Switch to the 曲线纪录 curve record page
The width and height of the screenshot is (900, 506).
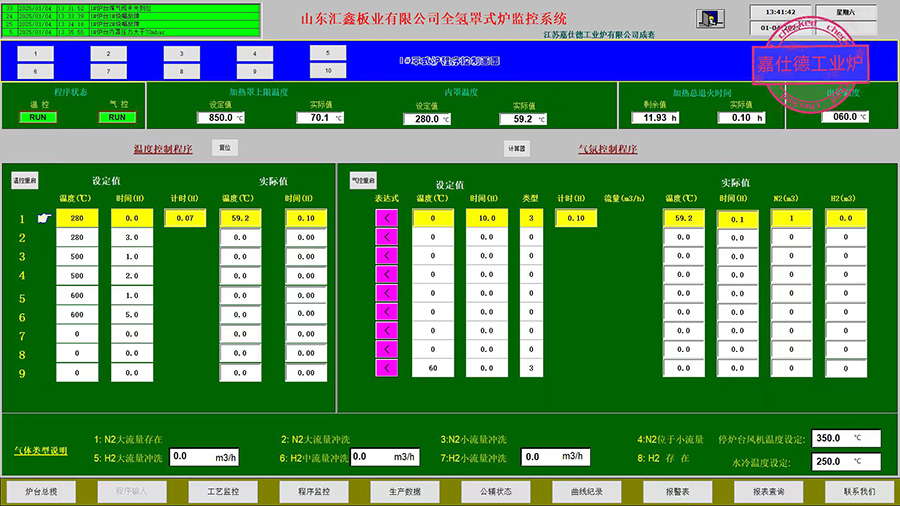[x=585, y=491]
